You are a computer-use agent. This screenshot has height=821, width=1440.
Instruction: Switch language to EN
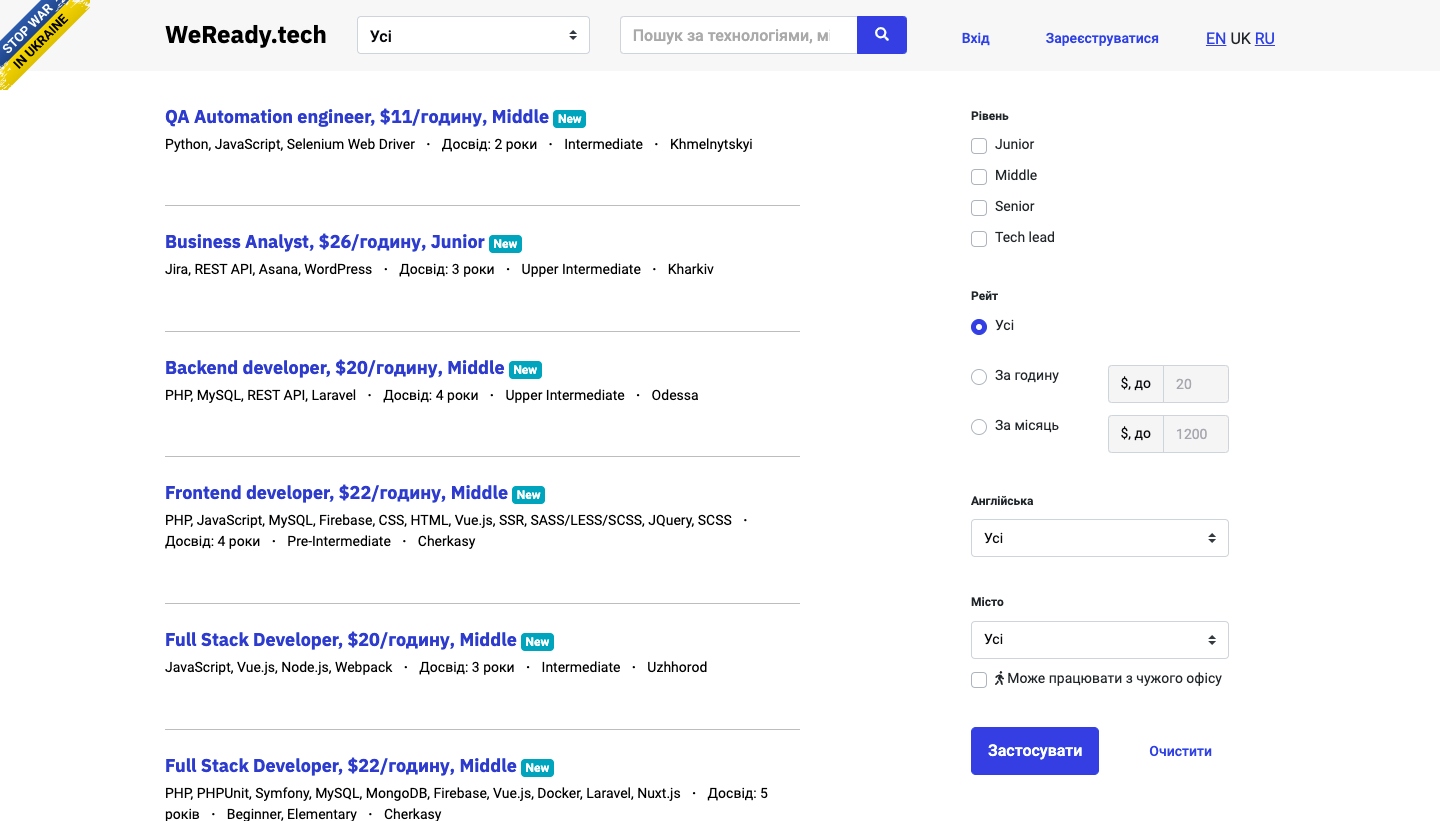pos(1216,38)
